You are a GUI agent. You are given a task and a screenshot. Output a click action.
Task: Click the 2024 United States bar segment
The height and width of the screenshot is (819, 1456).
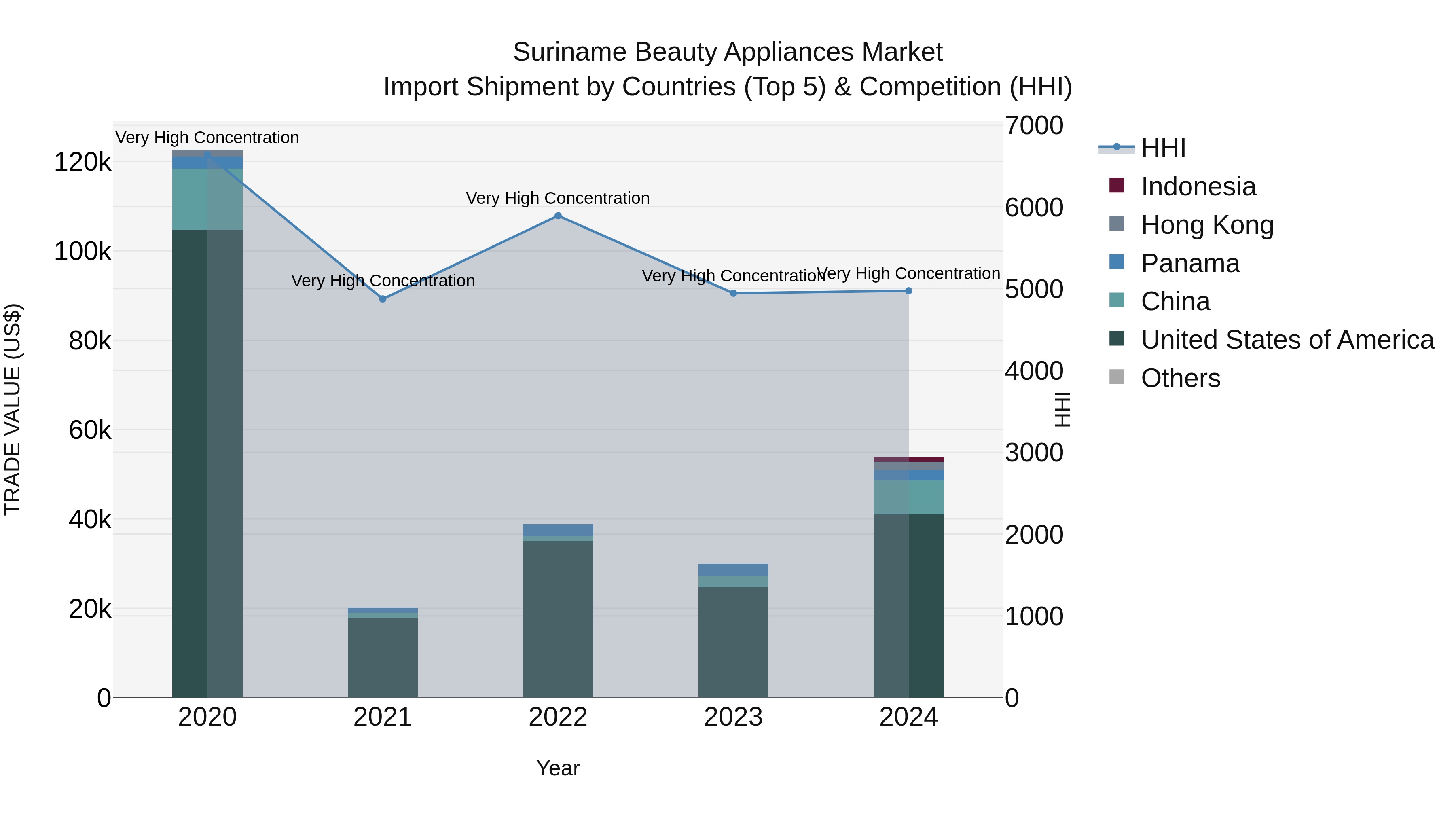pyautogui.click(x=908, y=606)
